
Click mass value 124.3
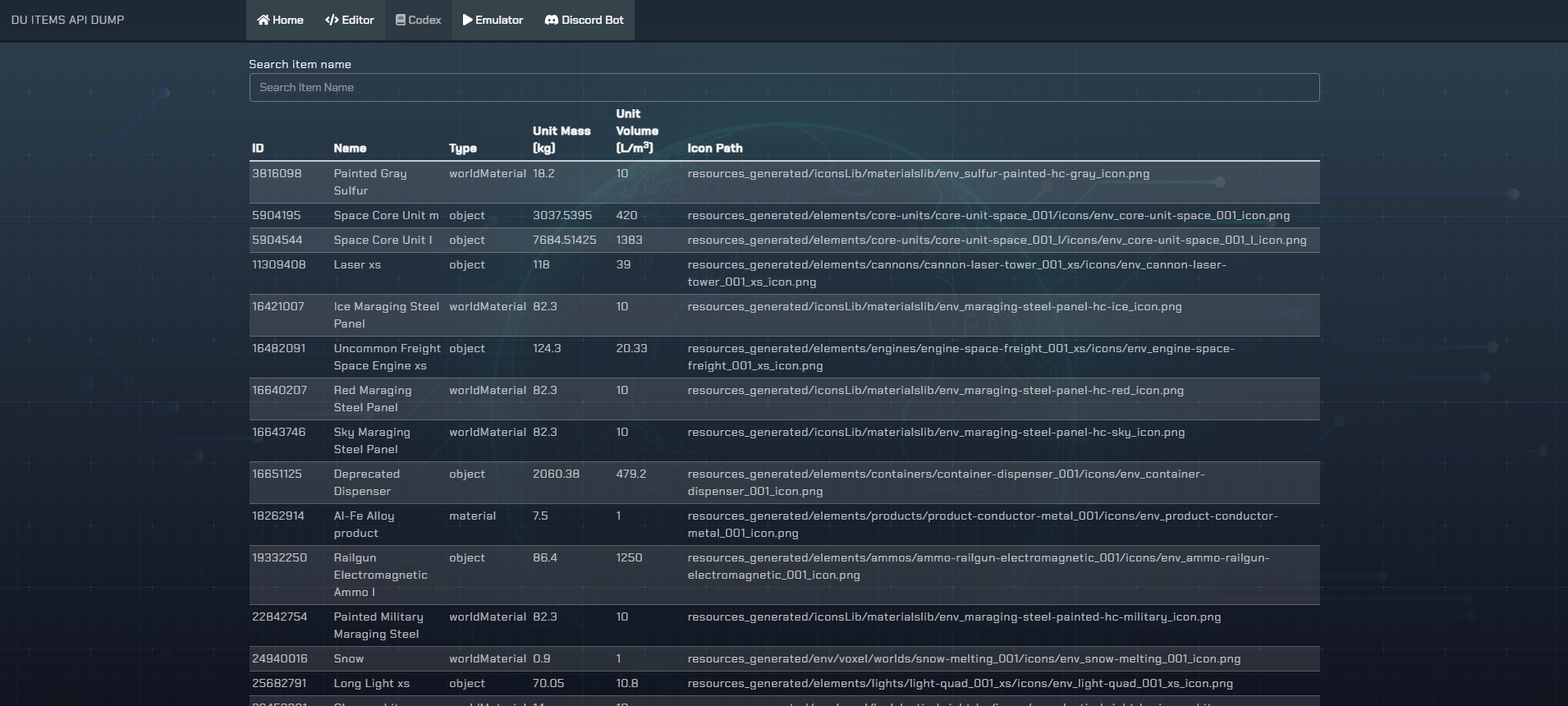[x=547, y=348]
